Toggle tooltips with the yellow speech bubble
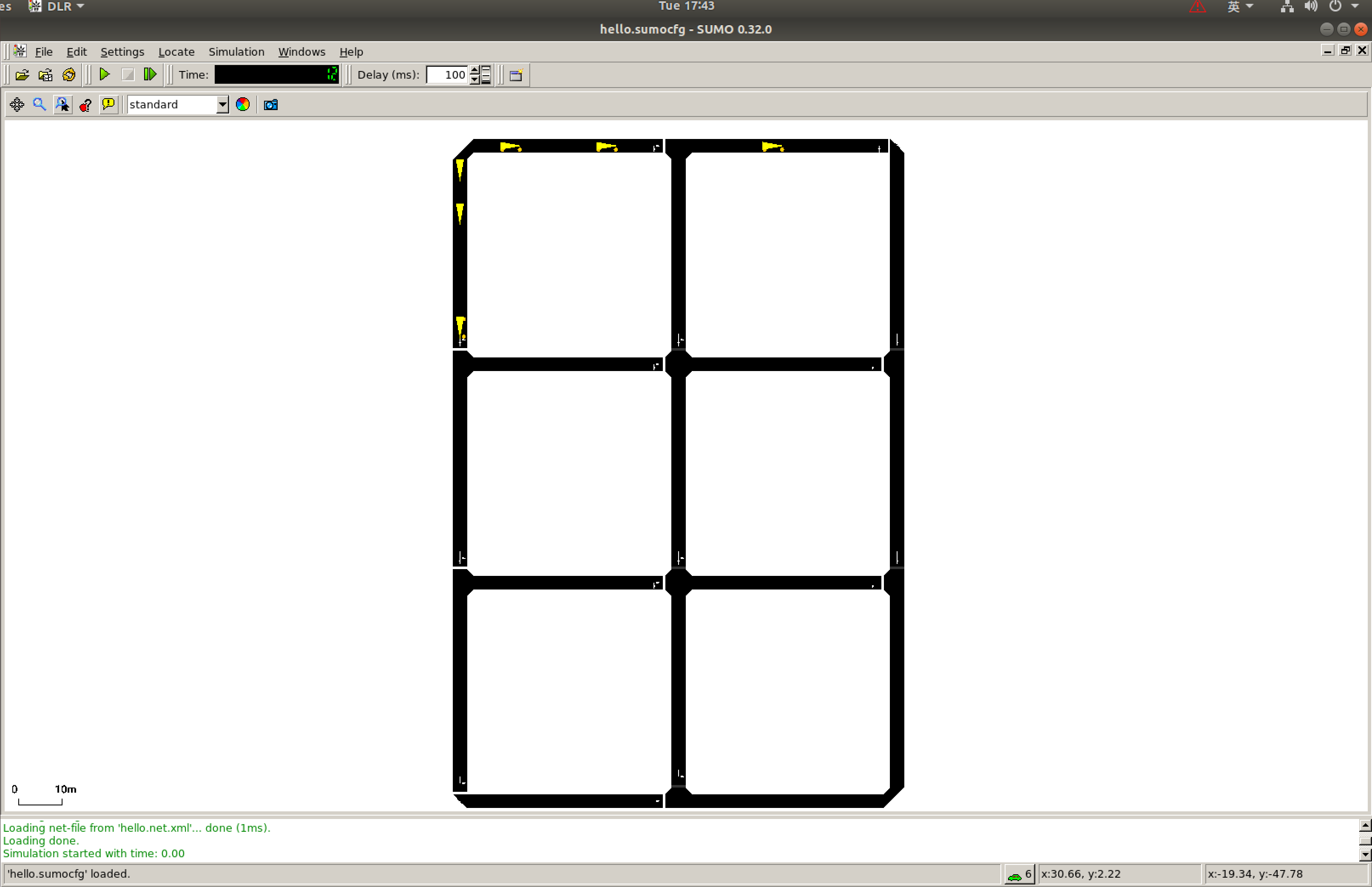The height and width of the screenshot is (887, 1372). [x=108, y=104]
